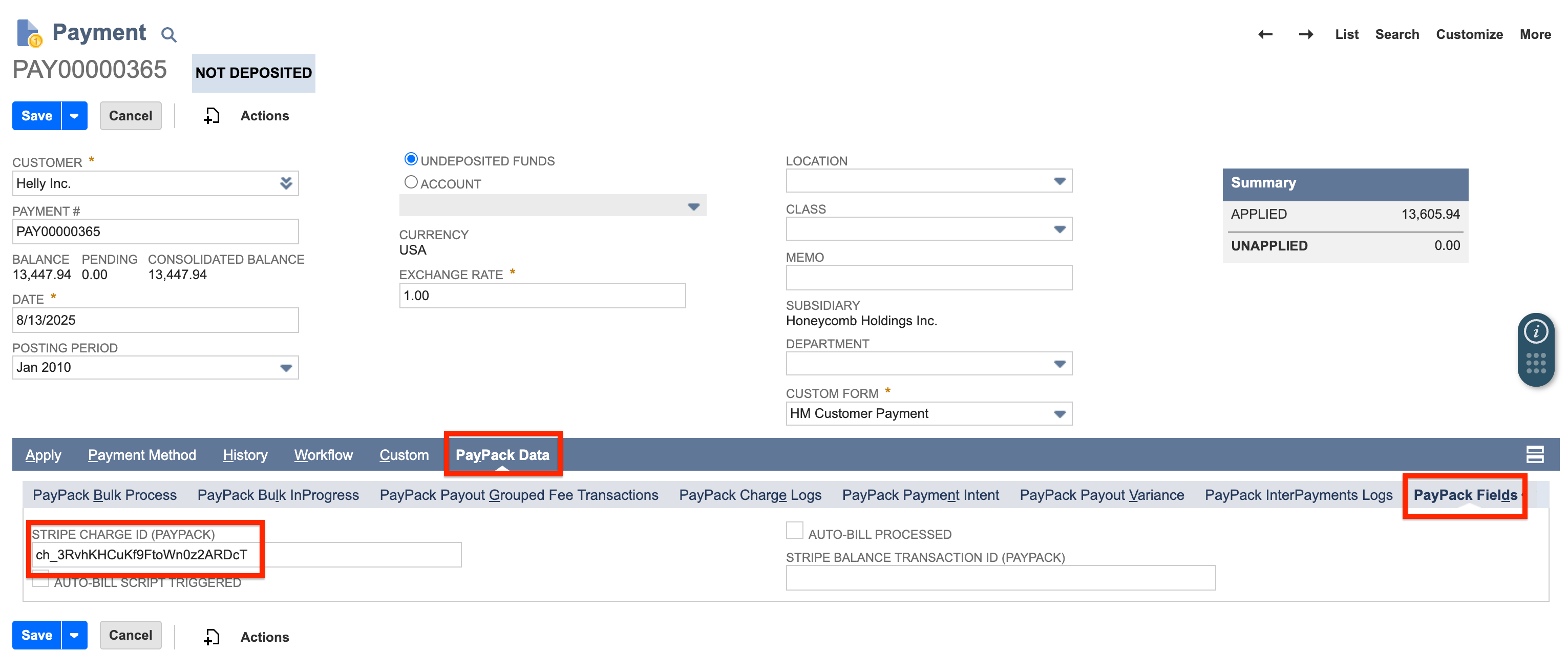Click Customize in the top right menu
The width and height of the screenshot is (1568, 672).
(x=1469, y=35)
